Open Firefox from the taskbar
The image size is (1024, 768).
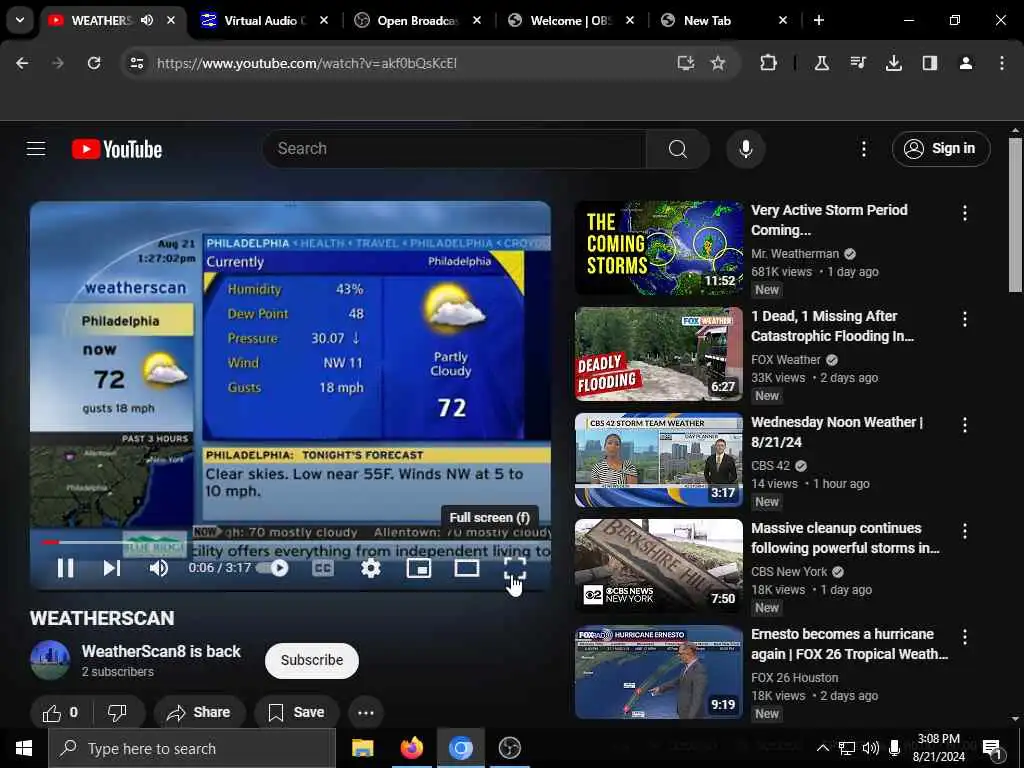[411, 748]
